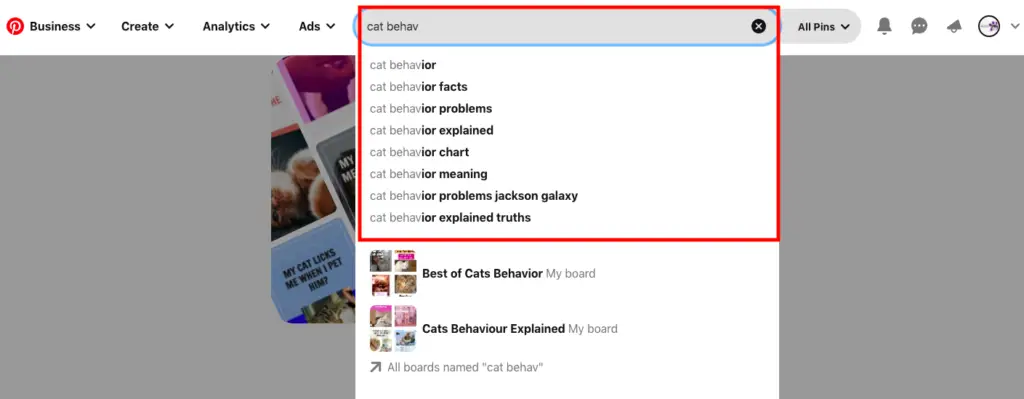Select suggestion cat behavior facts
This screenshot has width=1024, height=399.
[419, 87]
